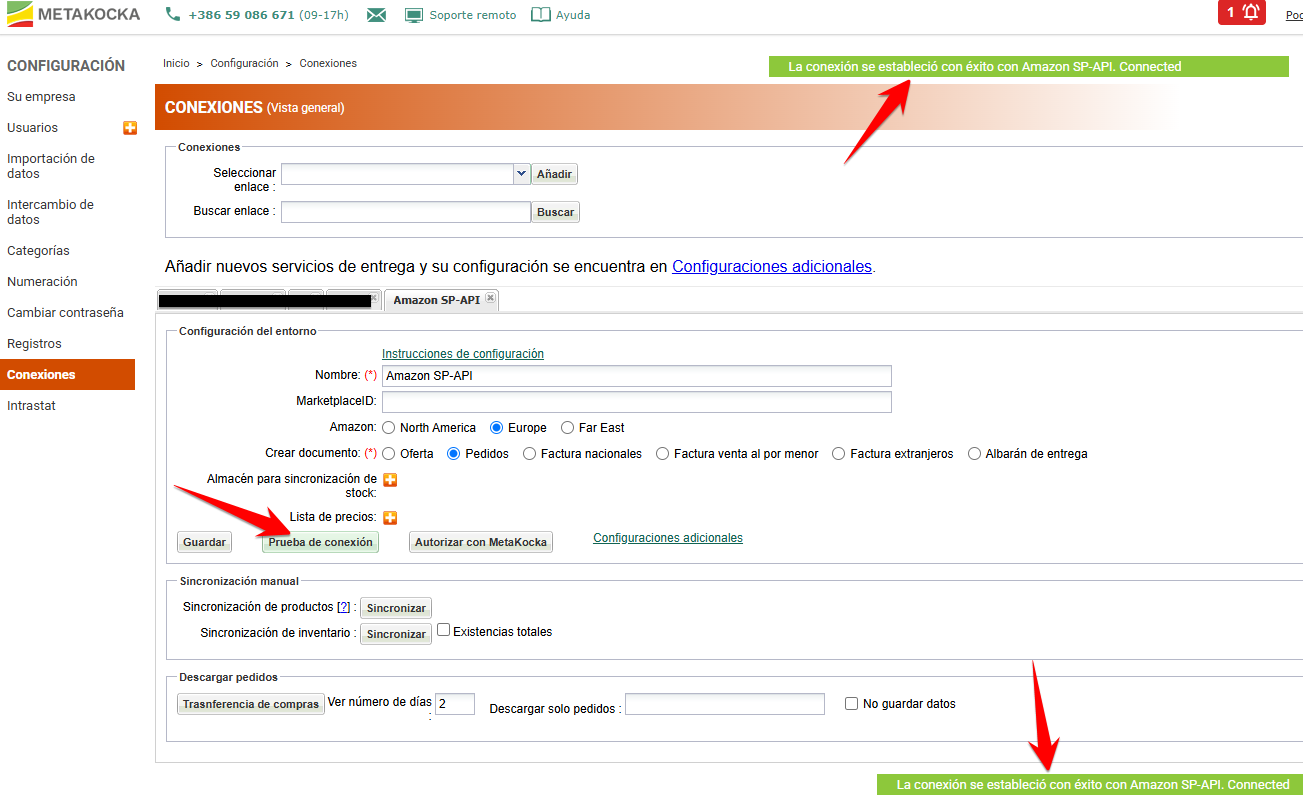Click the Conexiones breadcrumb

tap(328, 63)
